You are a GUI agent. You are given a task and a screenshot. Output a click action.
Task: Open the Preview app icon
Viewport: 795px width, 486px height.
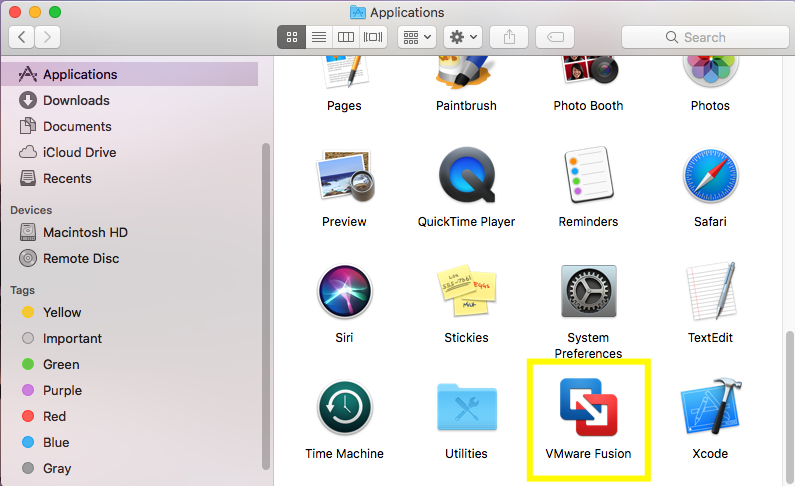(345, 175)
